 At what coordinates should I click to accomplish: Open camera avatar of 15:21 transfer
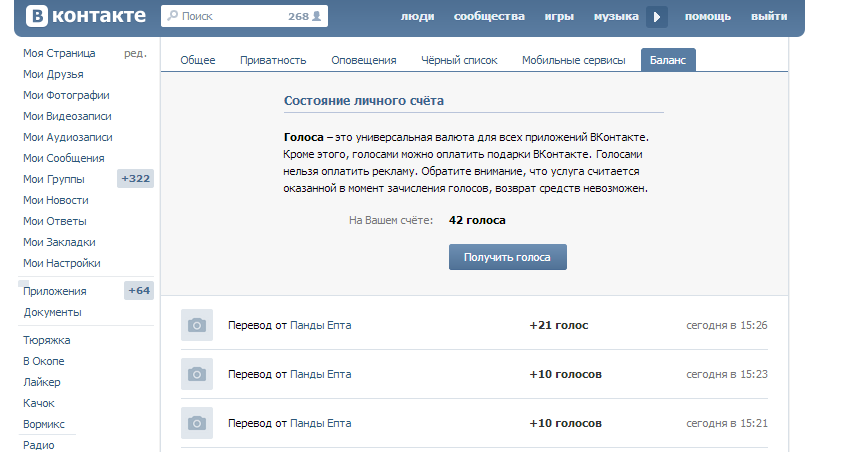(197, 422)
